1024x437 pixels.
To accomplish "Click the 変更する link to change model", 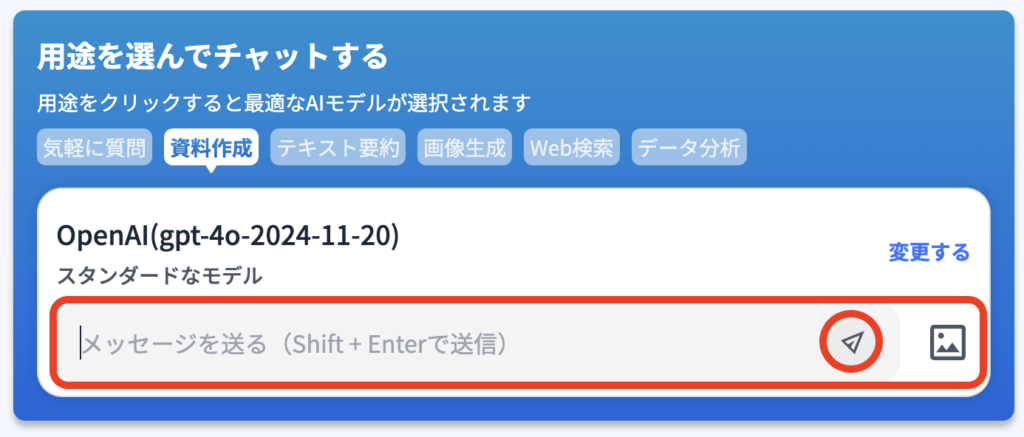I will (x=929, y=253).
